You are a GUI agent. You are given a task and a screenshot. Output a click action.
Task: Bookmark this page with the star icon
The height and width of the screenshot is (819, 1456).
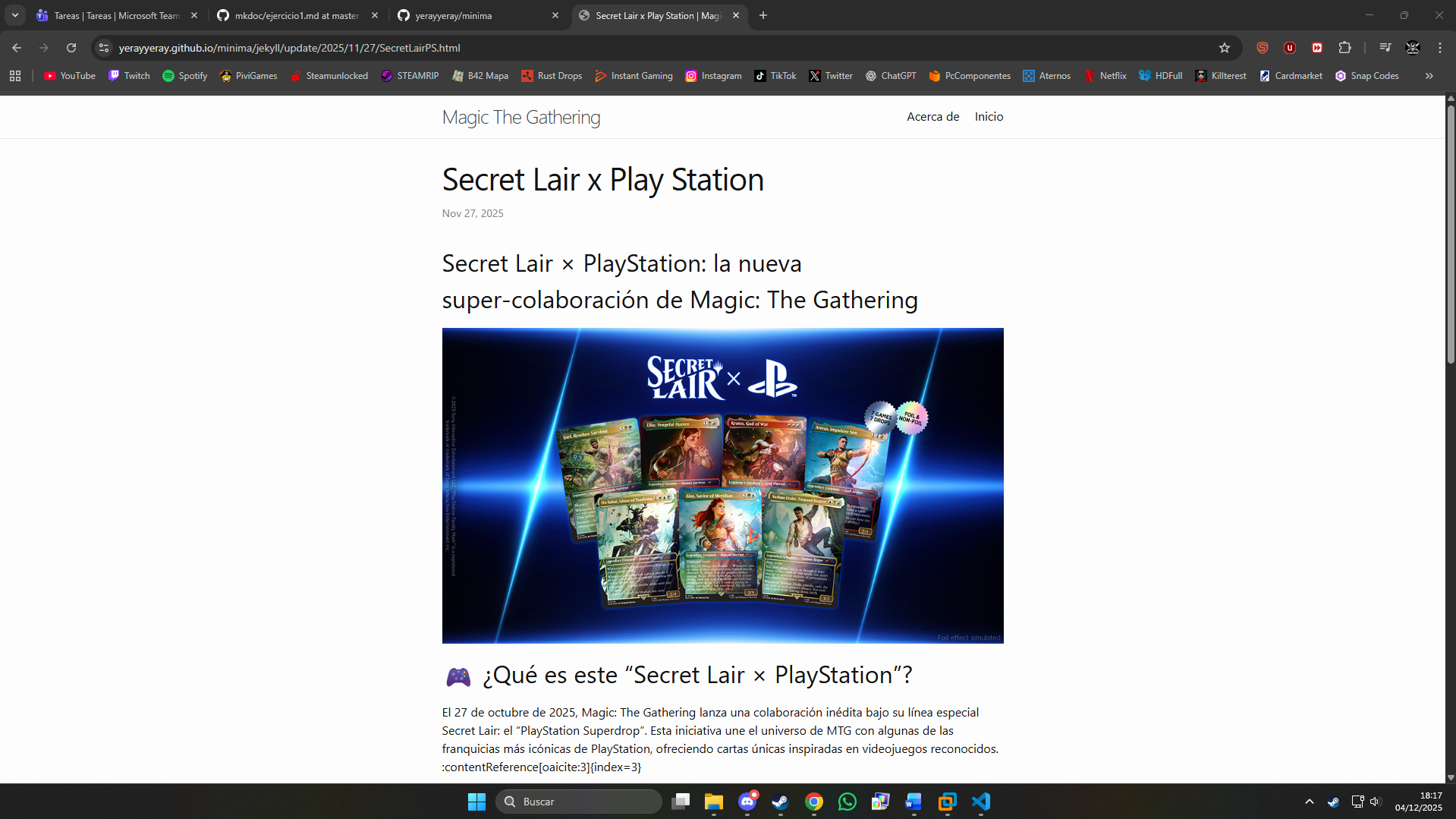point(1224,48)
